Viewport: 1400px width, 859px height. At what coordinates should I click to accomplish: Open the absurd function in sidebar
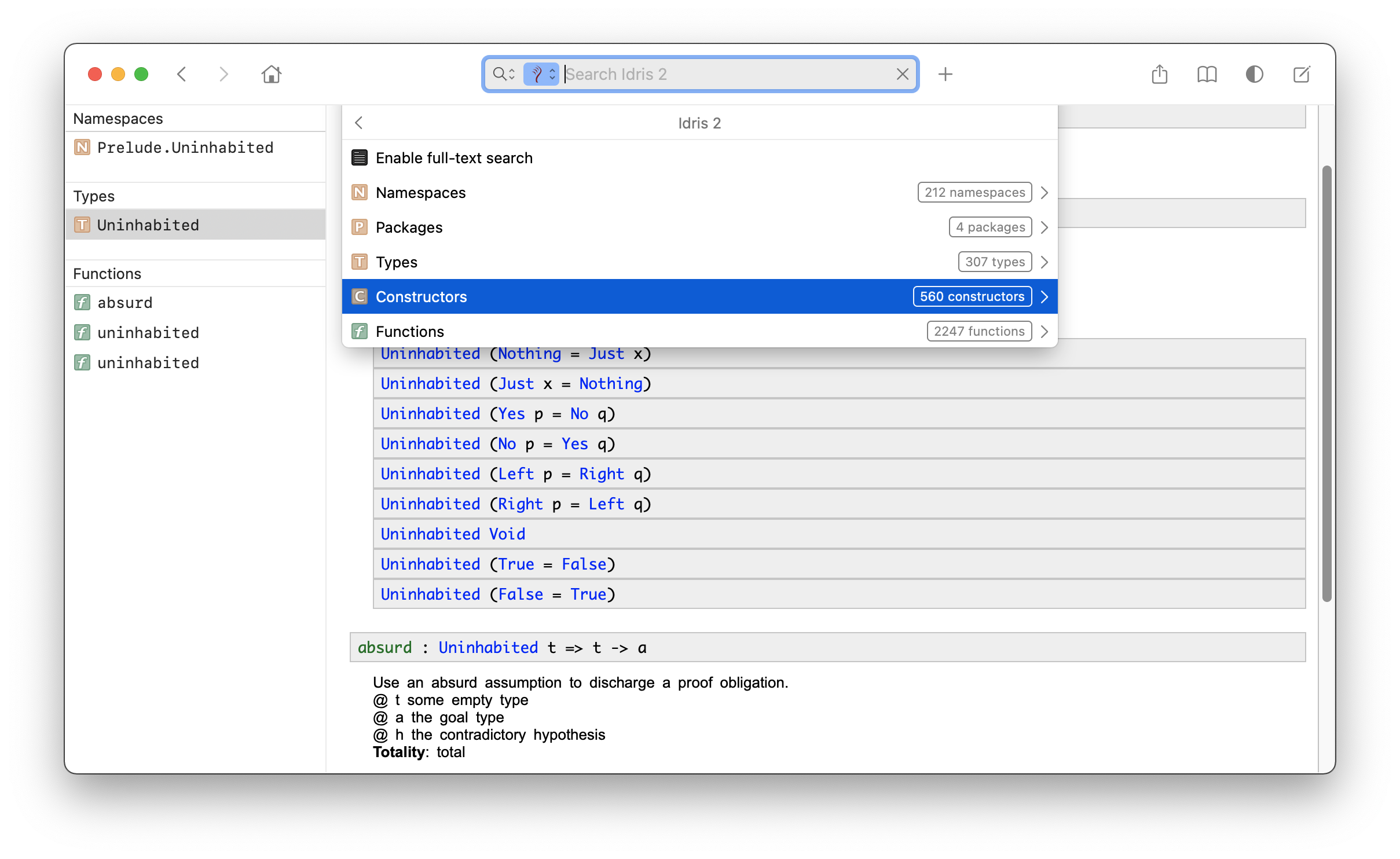[125, 303]
